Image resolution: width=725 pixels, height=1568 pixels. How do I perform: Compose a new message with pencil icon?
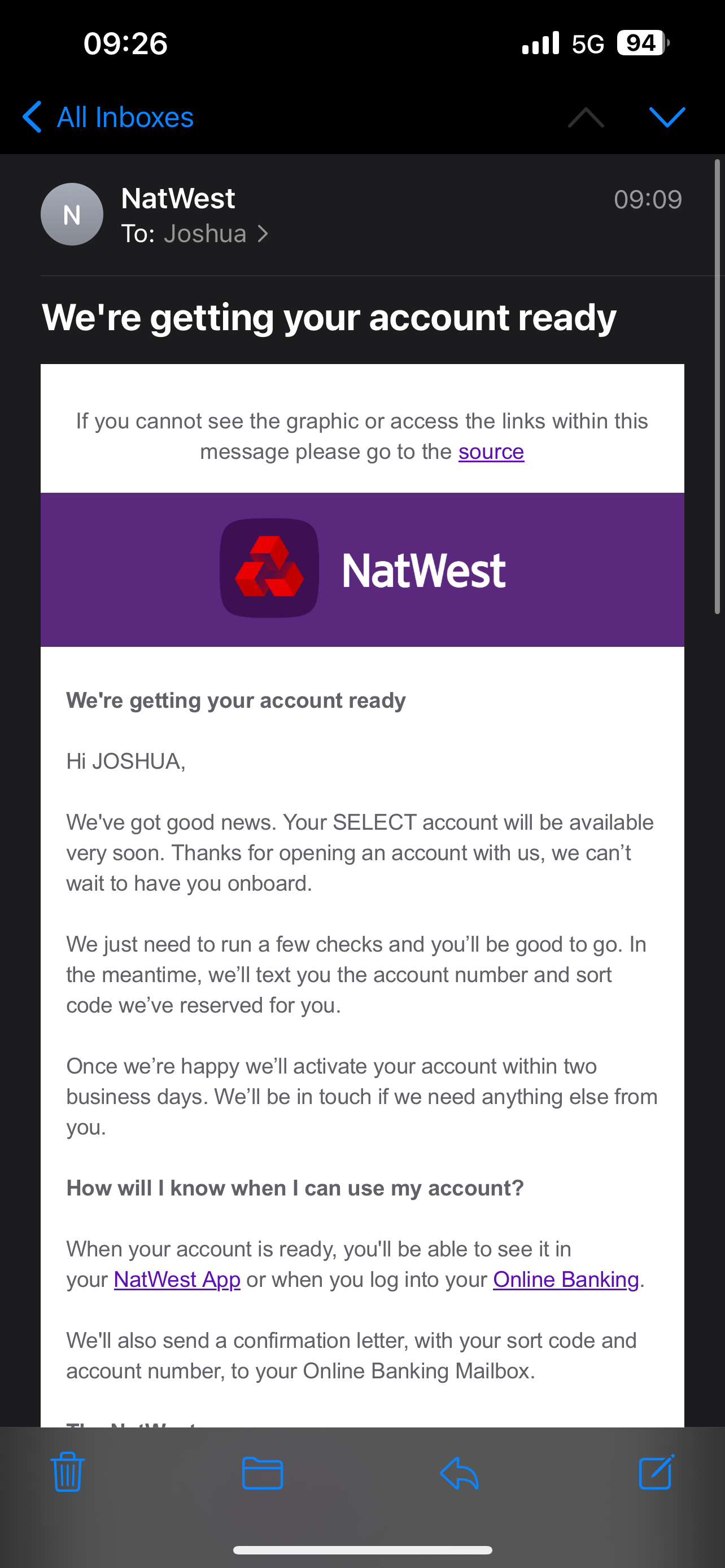click(656, 1472)
